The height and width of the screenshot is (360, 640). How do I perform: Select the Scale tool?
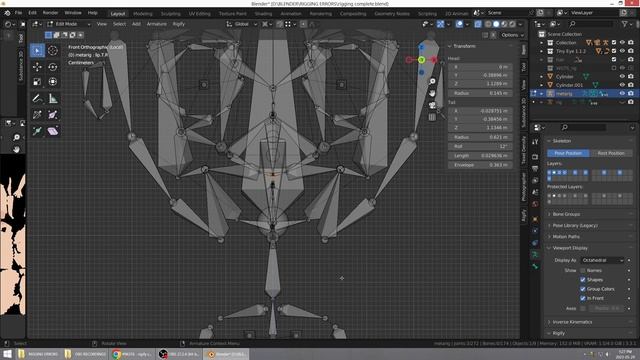point(37,82)
